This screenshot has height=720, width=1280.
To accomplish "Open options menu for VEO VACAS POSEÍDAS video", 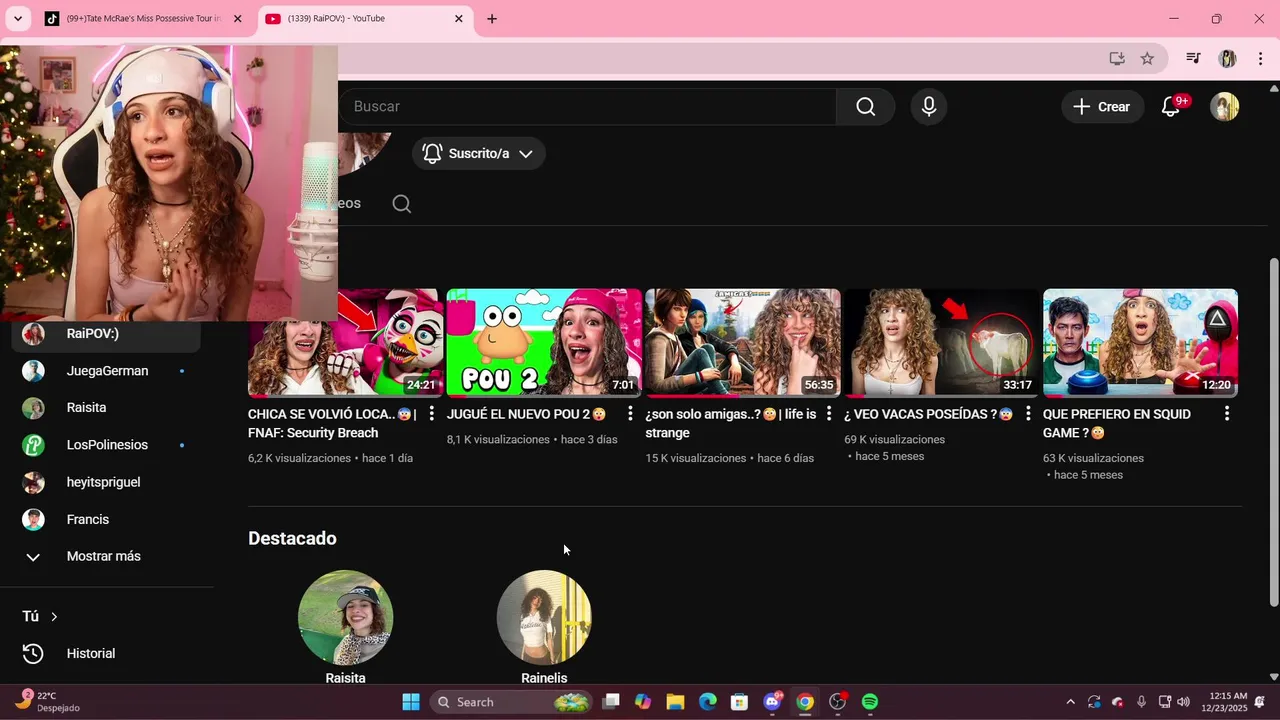I will (1028, 414).
